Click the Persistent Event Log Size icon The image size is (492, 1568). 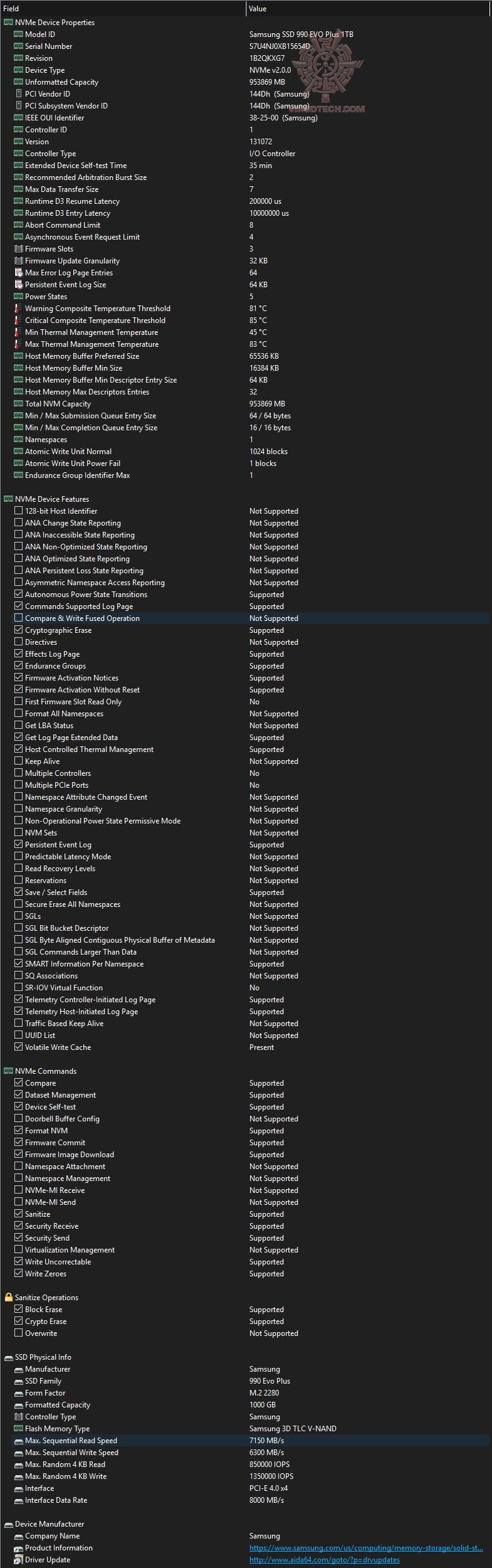(18, 285)
